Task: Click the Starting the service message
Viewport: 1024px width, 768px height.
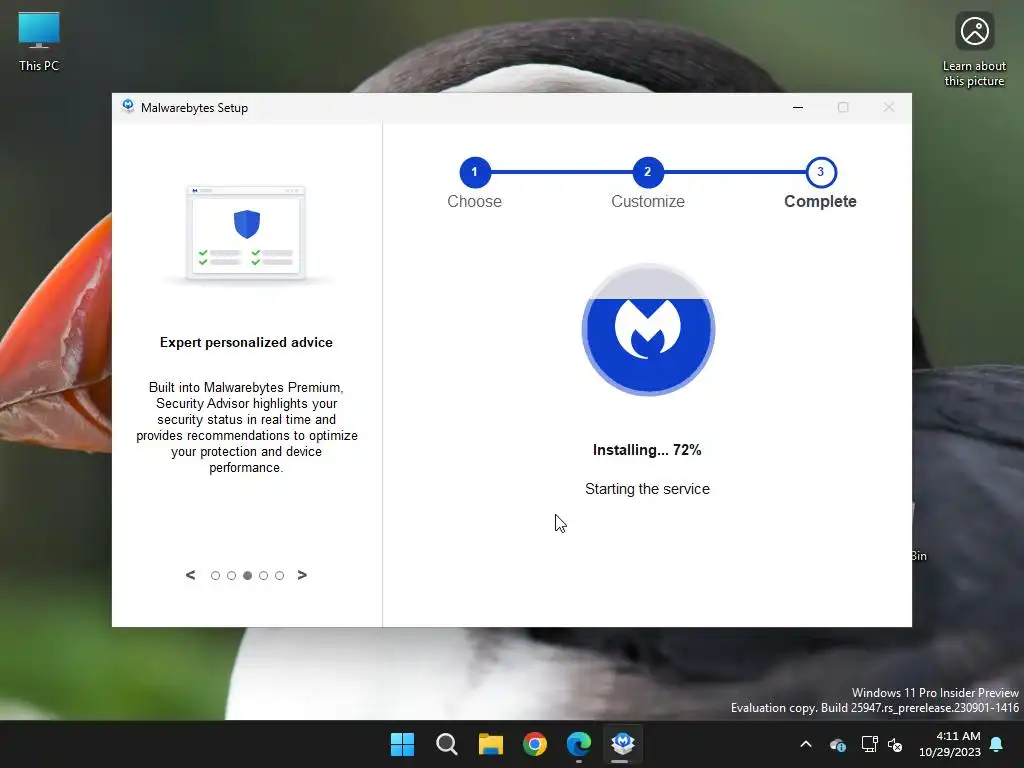Action: [647, 489]
